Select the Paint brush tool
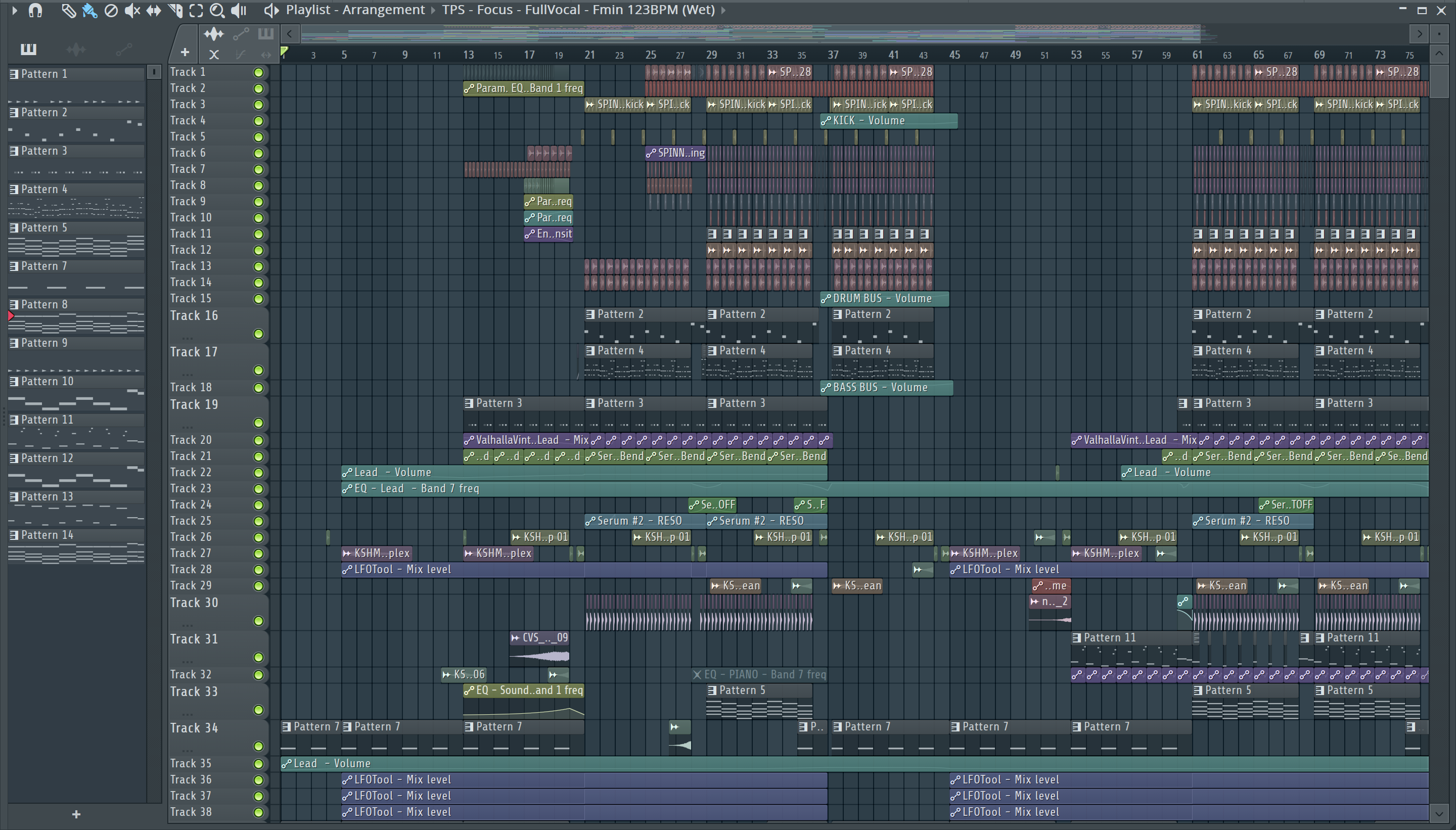Viewport: 1456px width, 830px height. (x=89, y=10)
